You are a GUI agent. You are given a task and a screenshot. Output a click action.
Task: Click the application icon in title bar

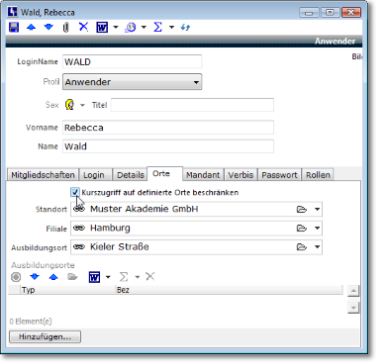tap(13, 12)
